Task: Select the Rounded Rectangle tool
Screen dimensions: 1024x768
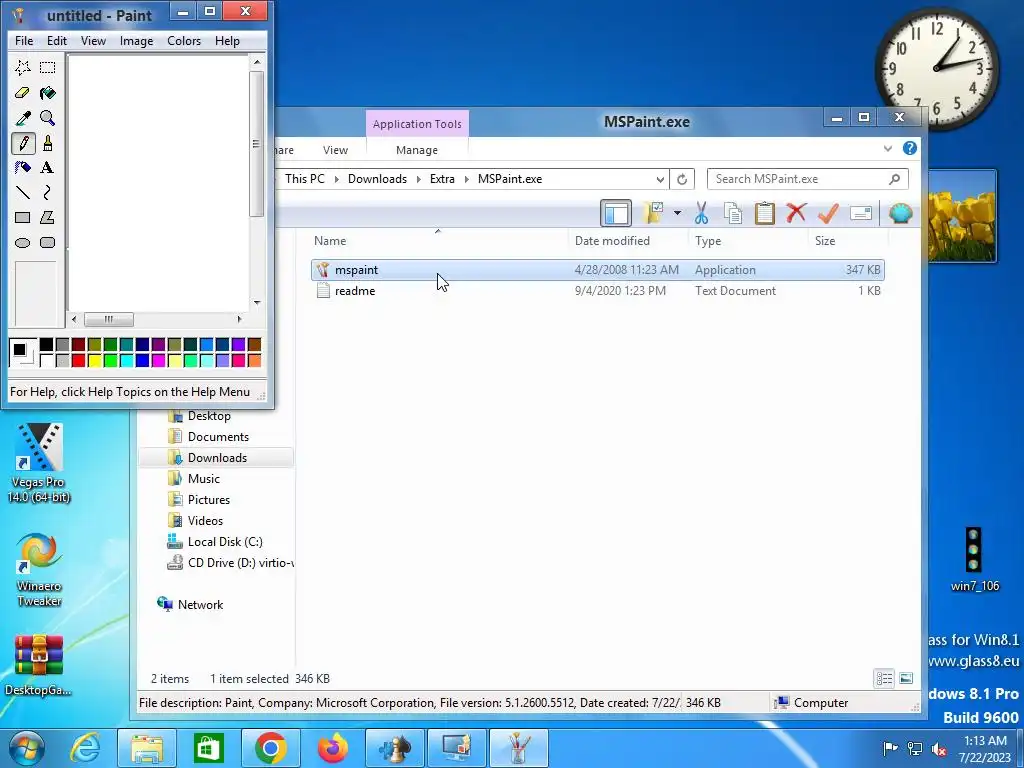Action: 48,243
